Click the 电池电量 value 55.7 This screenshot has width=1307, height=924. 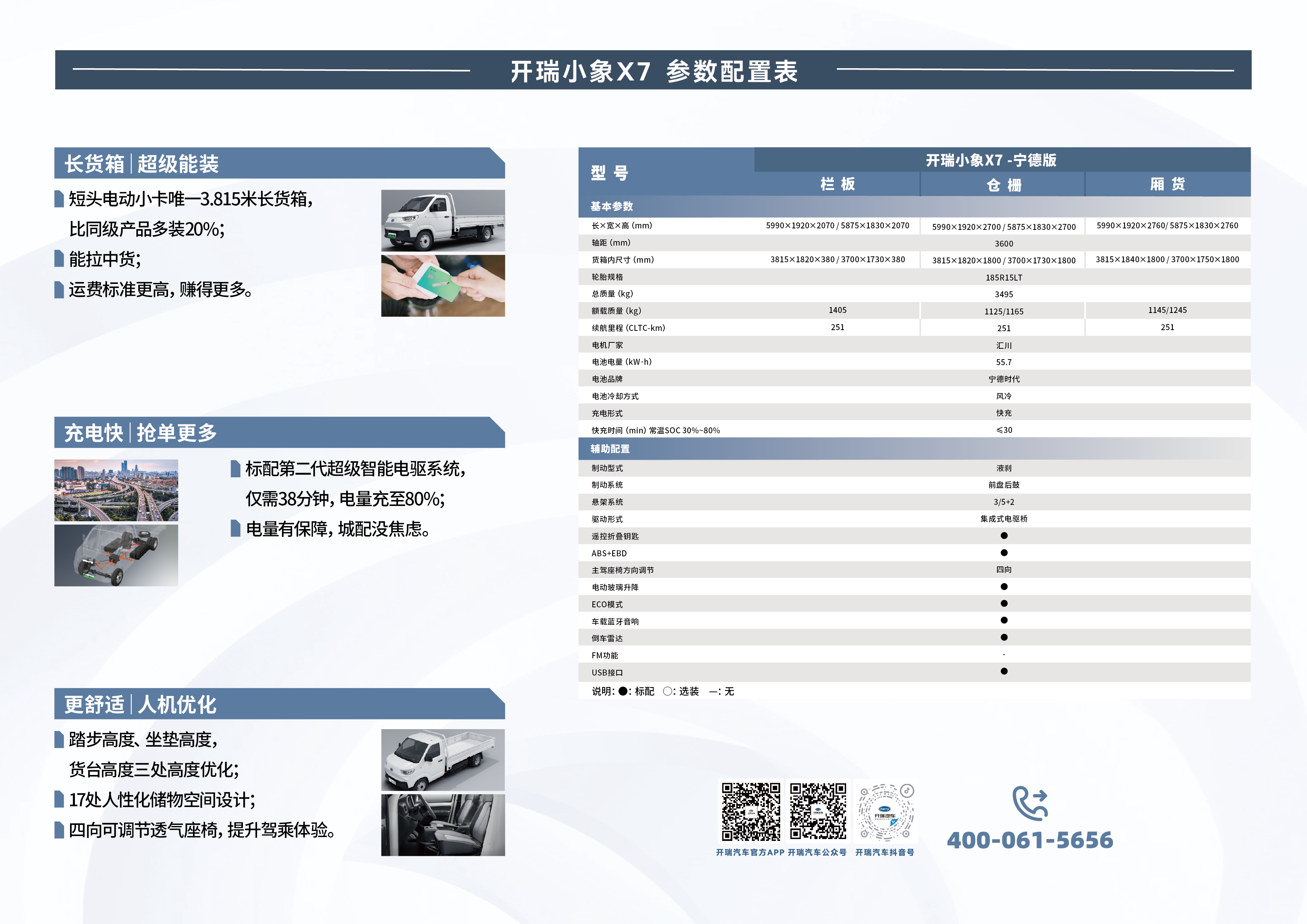click(1004, 362)
